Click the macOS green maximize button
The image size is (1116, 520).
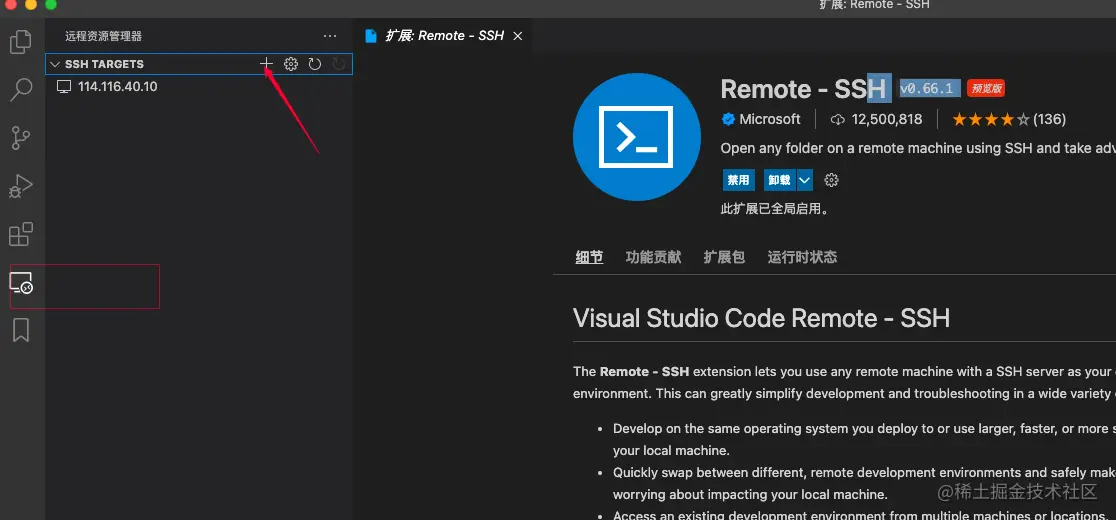[x=51, y=4]
